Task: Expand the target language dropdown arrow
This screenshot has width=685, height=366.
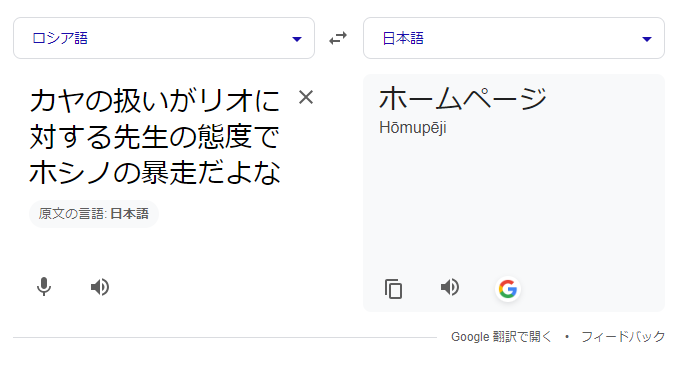Action: click(x=647, y=39)
